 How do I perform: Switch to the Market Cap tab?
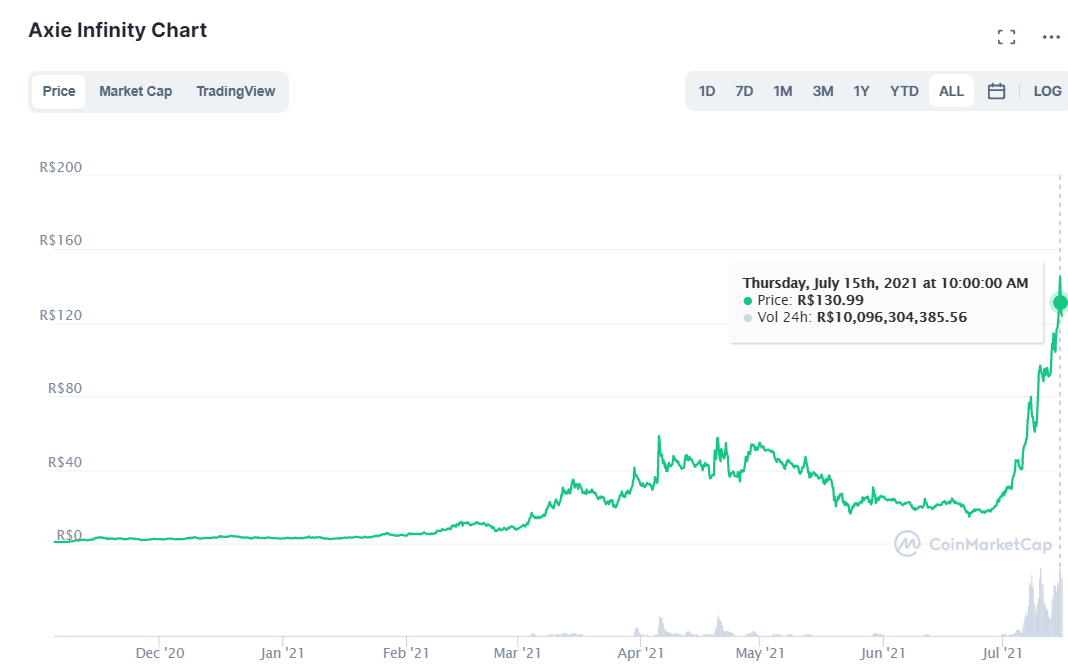click(x=135, y=91)
